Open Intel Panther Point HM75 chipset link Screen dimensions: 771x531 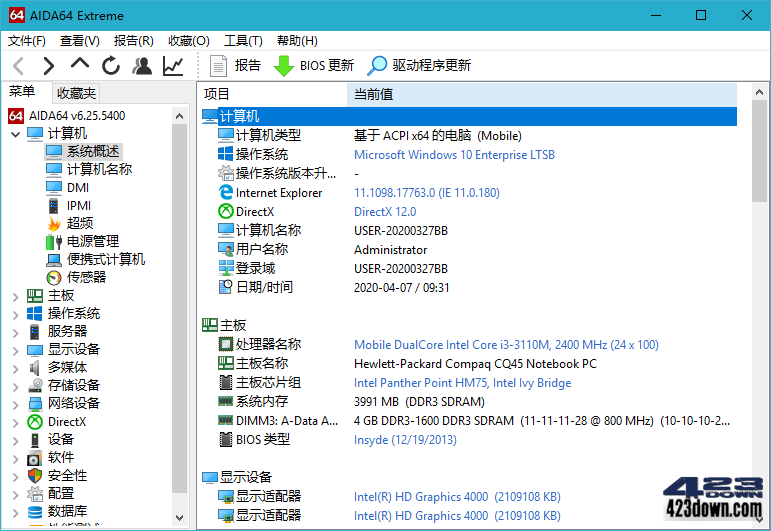[463, 383]
